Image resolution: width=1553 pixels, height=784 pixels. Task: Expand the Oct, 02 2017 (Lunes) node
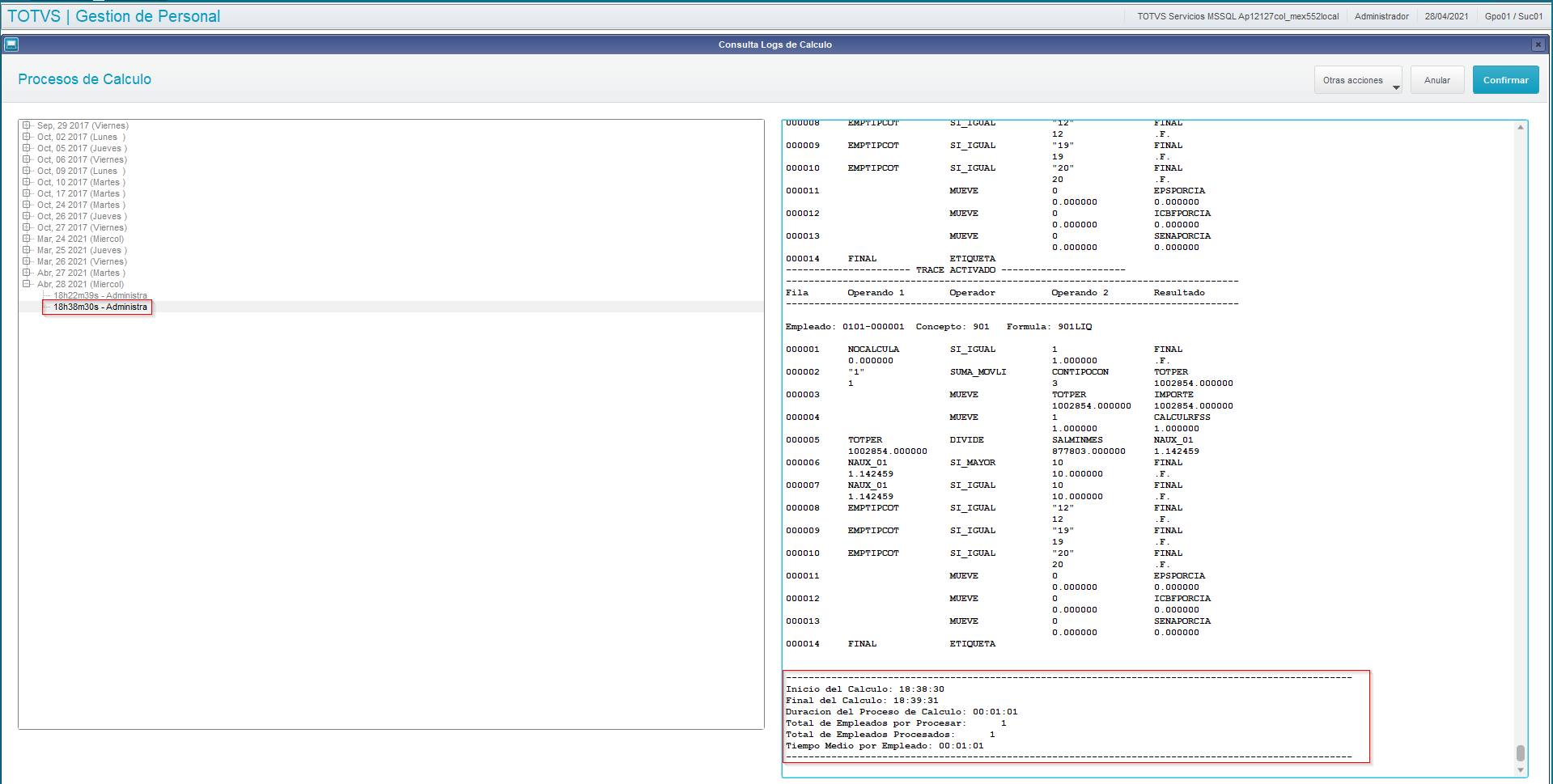27,137
